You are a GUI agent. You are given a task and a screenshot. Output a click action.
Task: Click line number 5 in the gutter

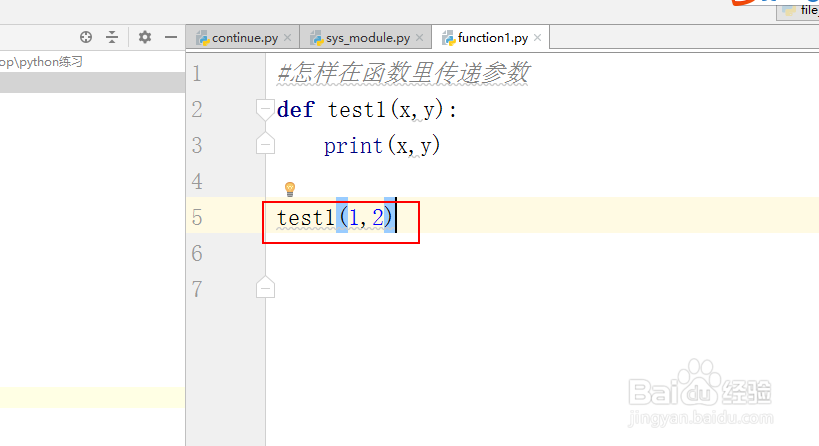click(197, 217)
